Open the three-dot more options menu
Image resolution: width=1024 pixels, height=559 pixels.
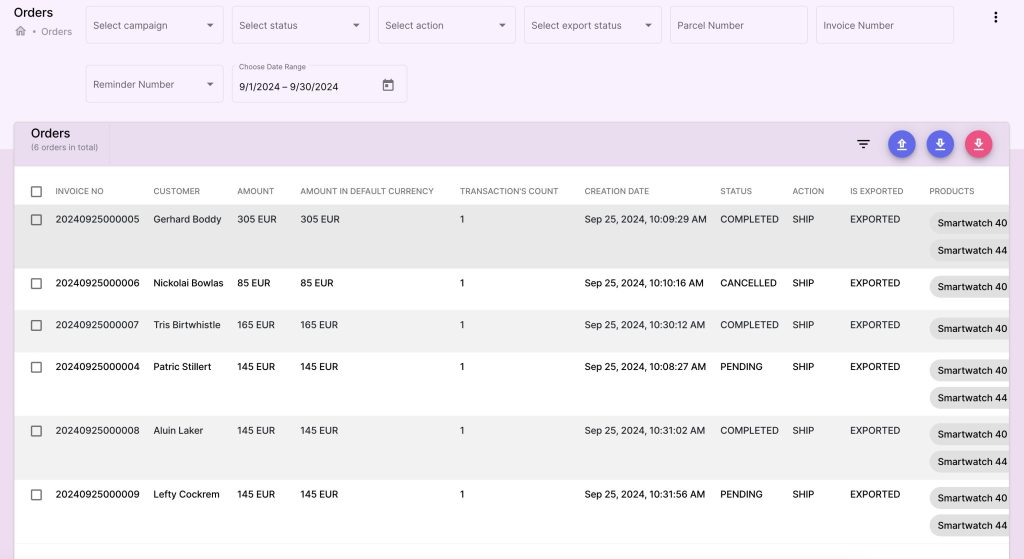(x=995, y=17)
